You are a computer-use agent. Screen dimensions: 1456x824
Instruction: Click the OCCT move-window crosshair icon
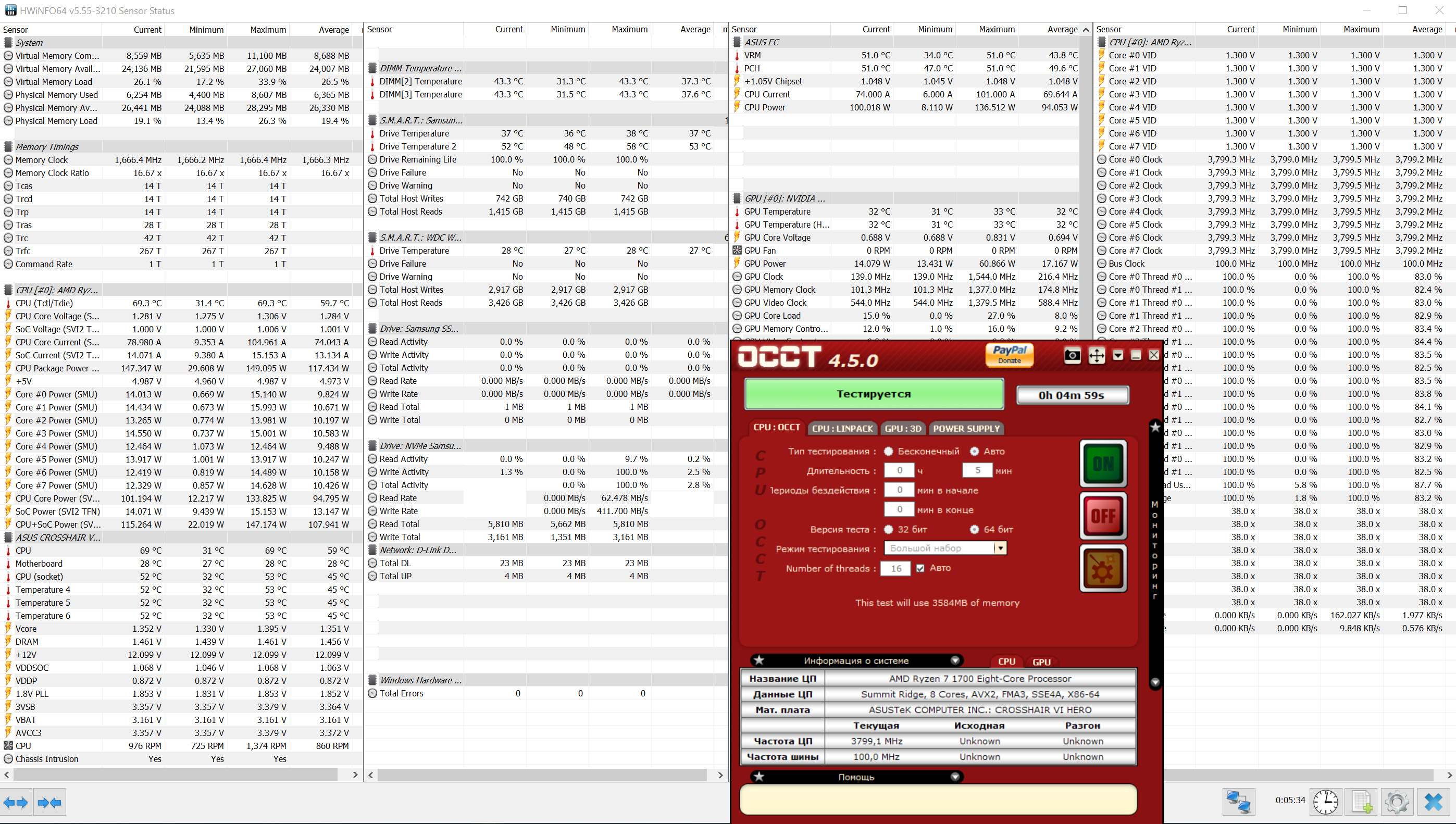(x=1096, y=355)
